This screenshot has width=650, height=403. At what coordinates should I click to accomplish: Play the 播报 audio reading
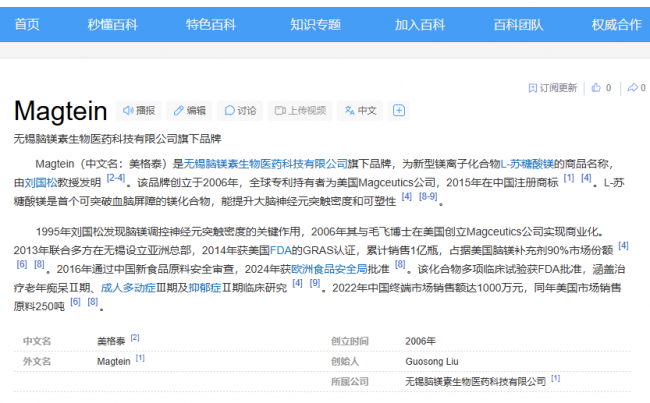(x=139, y=110)
